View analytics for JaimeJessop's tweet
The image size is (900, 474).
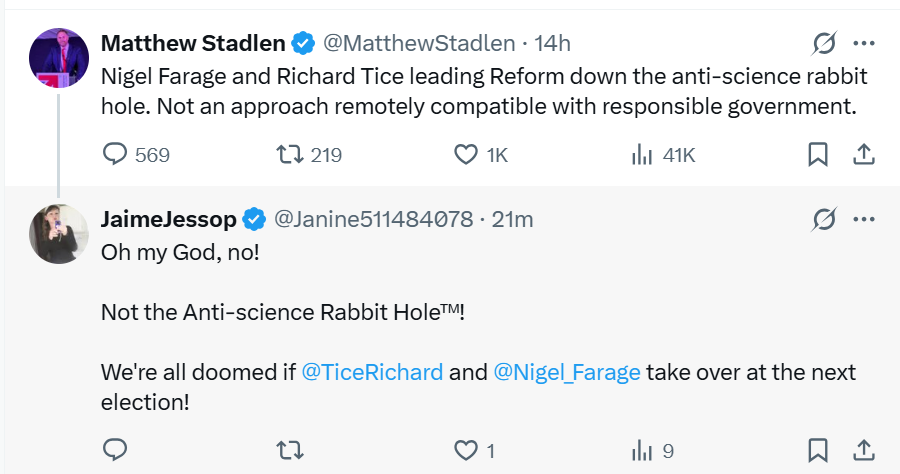pos(641,451)
